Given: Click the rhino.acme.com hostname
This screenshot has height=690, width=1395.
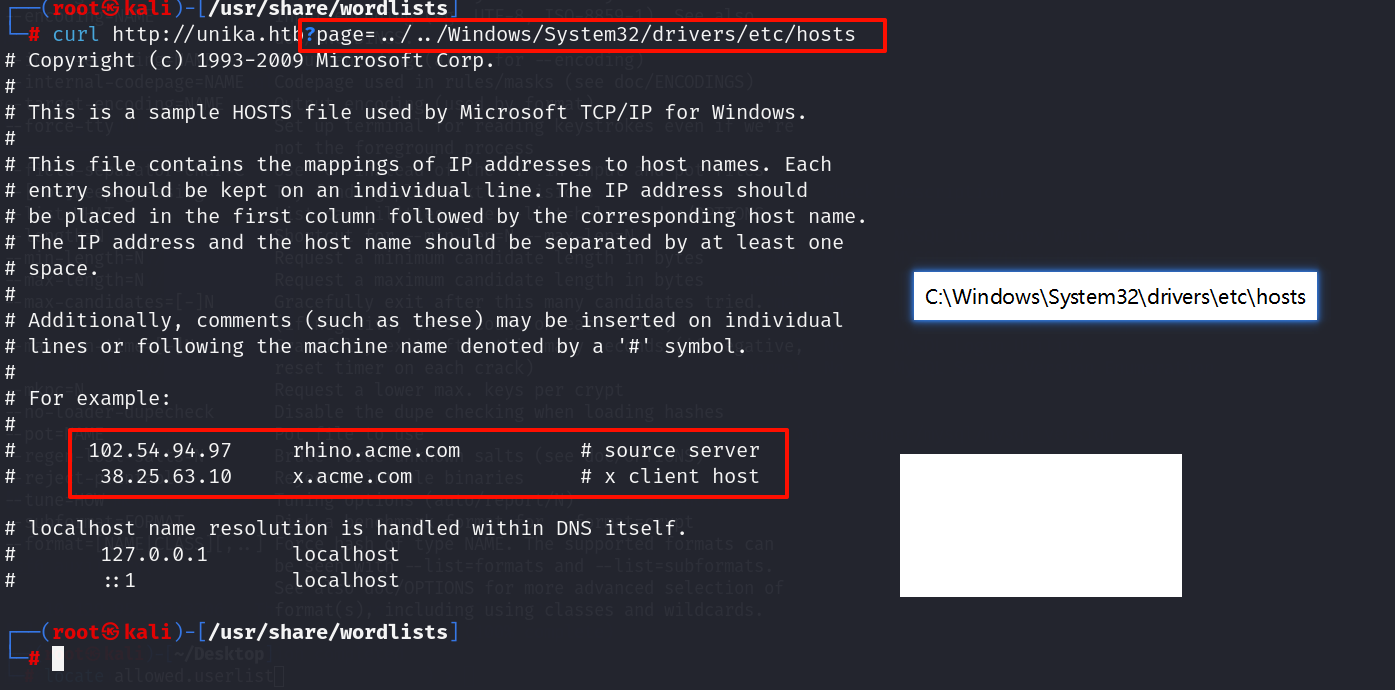Looking at the screenshot, I should tap(376, 450).
